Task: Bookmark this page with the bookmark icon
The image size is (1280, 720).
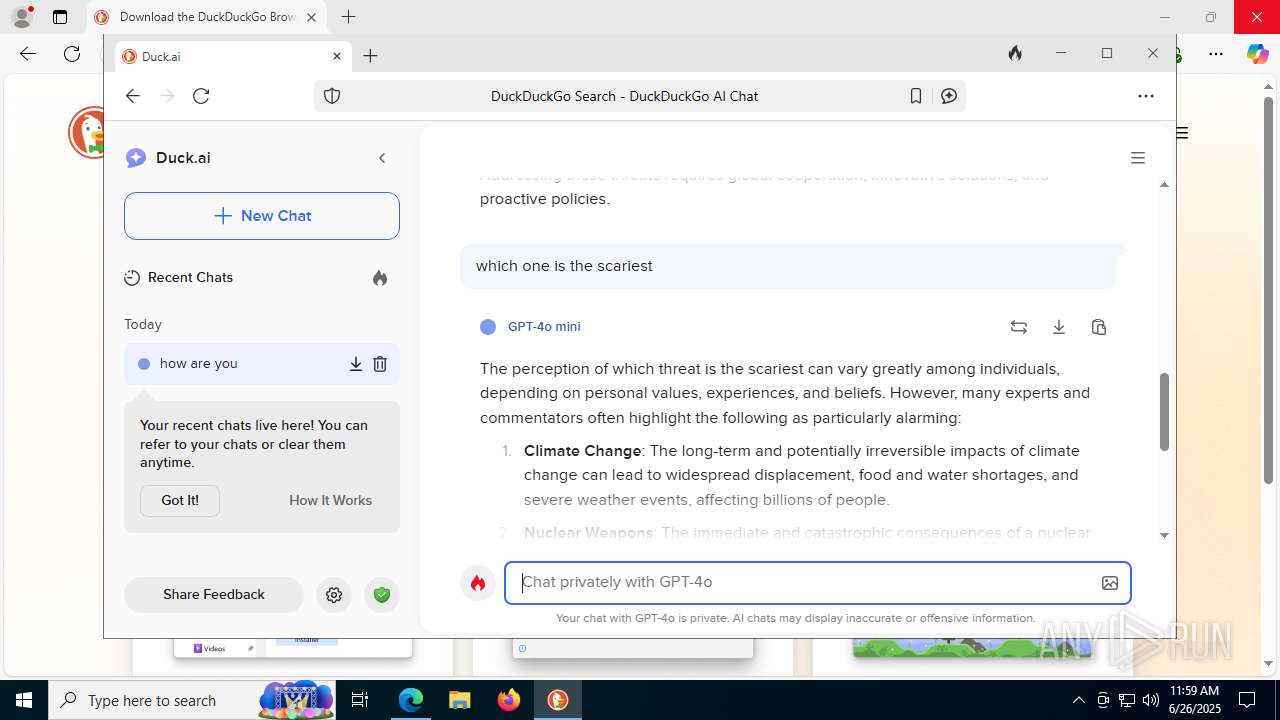Action: pyautogui.click(x=916, y=96)
